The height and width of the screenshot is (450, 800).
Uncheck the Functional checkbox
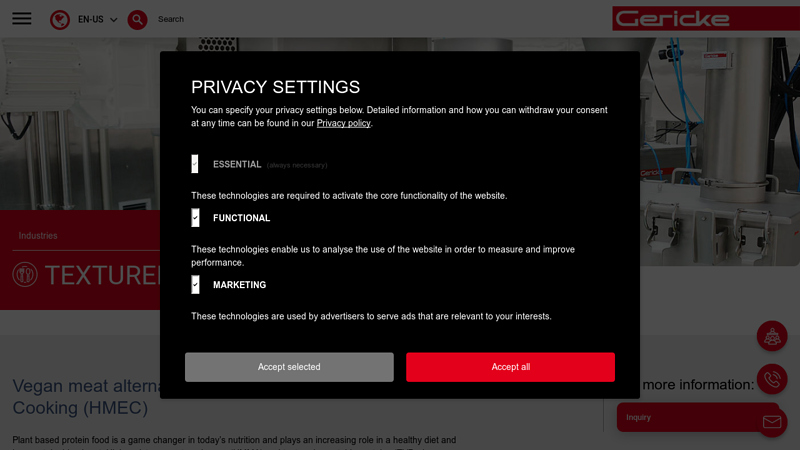[195, 218]
